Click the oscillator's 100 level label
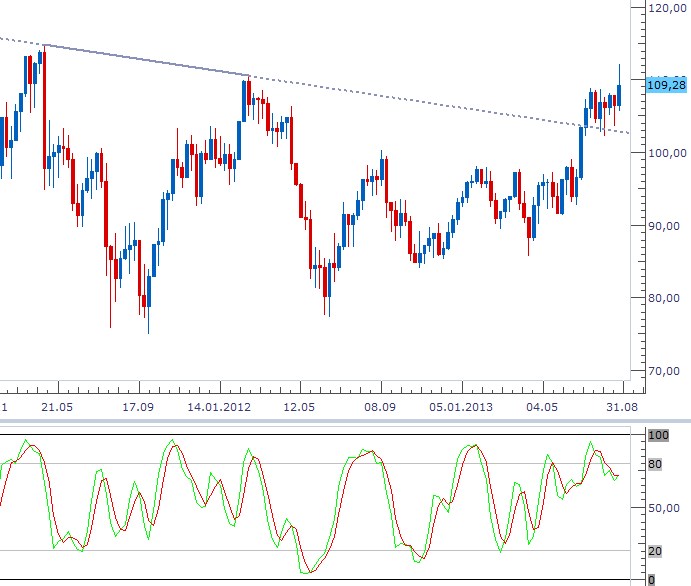 (658, 436)
